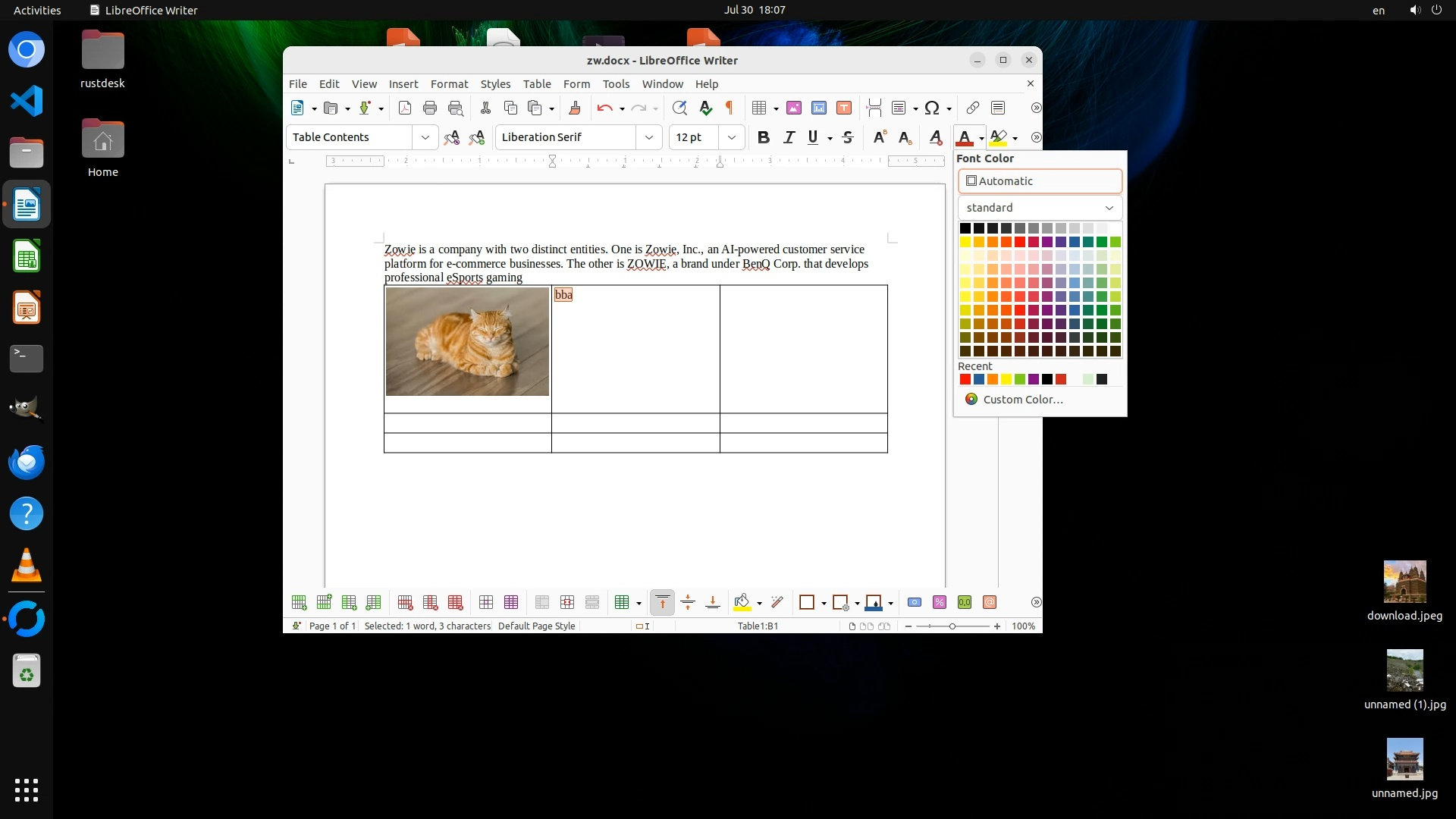The width and height of the screenshot is (1456, 819).
Task: Click the Print icon in toolbar
Action: click(430, 108)
